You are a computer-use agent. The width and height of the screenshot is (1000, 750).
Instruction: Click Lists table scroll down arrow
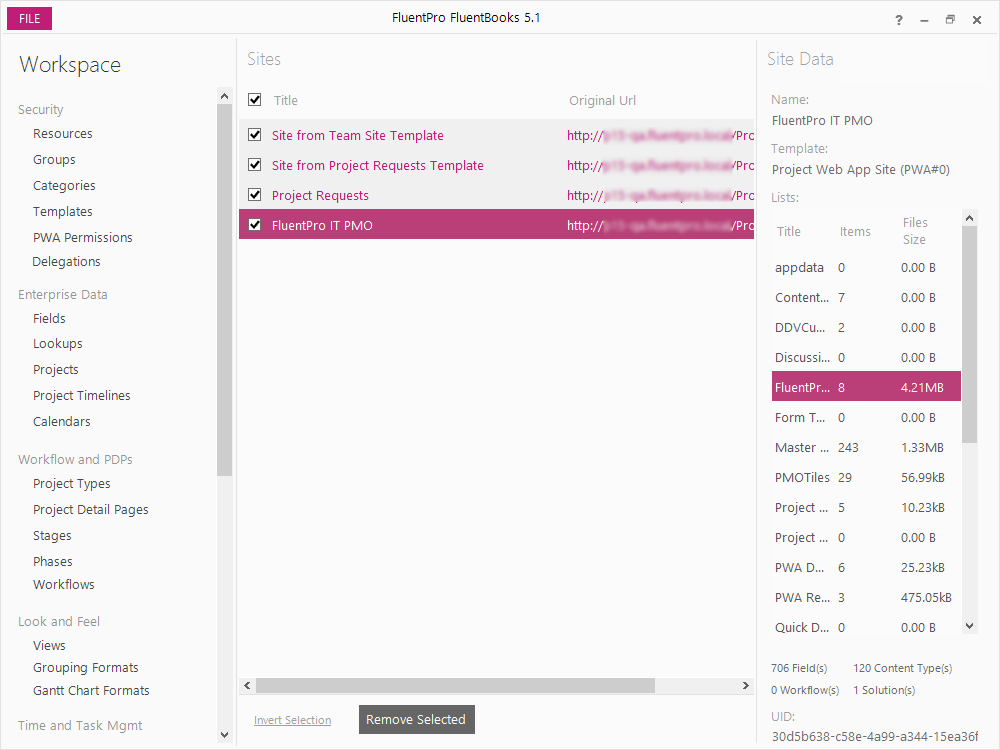coord(969,626)
